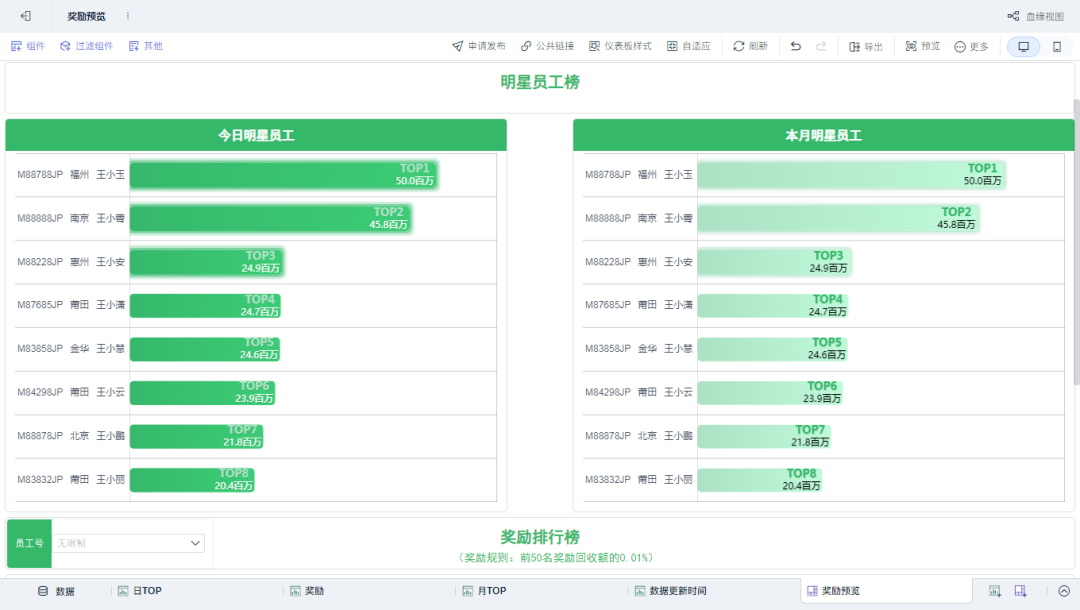Open the 其他 menu
This screenshot has width=1080, height=610.
coord(145,46)
